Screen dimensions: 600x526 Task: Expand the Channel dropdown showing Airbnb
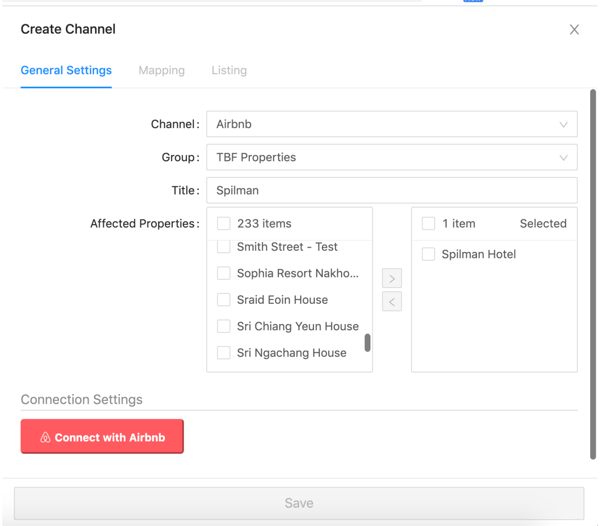(392, 124)
